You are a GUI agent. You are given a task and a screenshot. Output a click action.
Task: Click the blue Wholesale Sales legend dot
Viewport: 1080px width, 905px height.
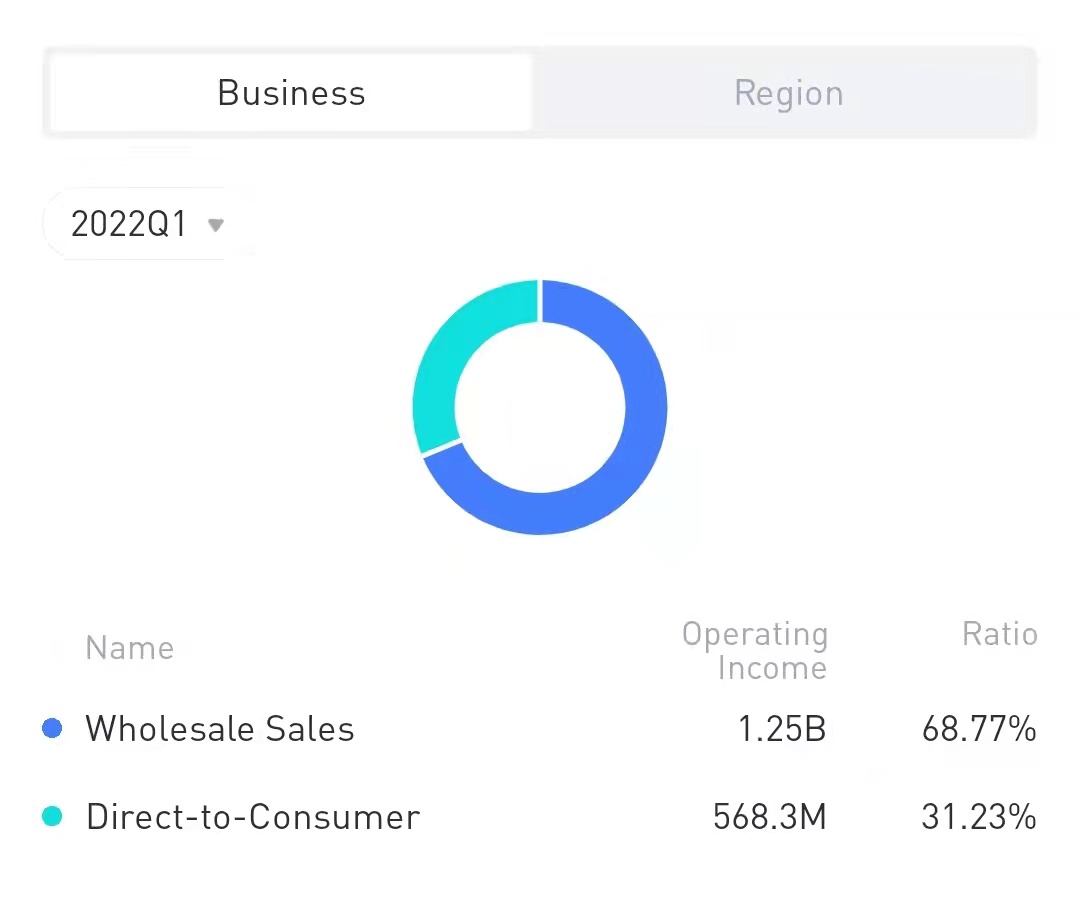coord(52,729)
